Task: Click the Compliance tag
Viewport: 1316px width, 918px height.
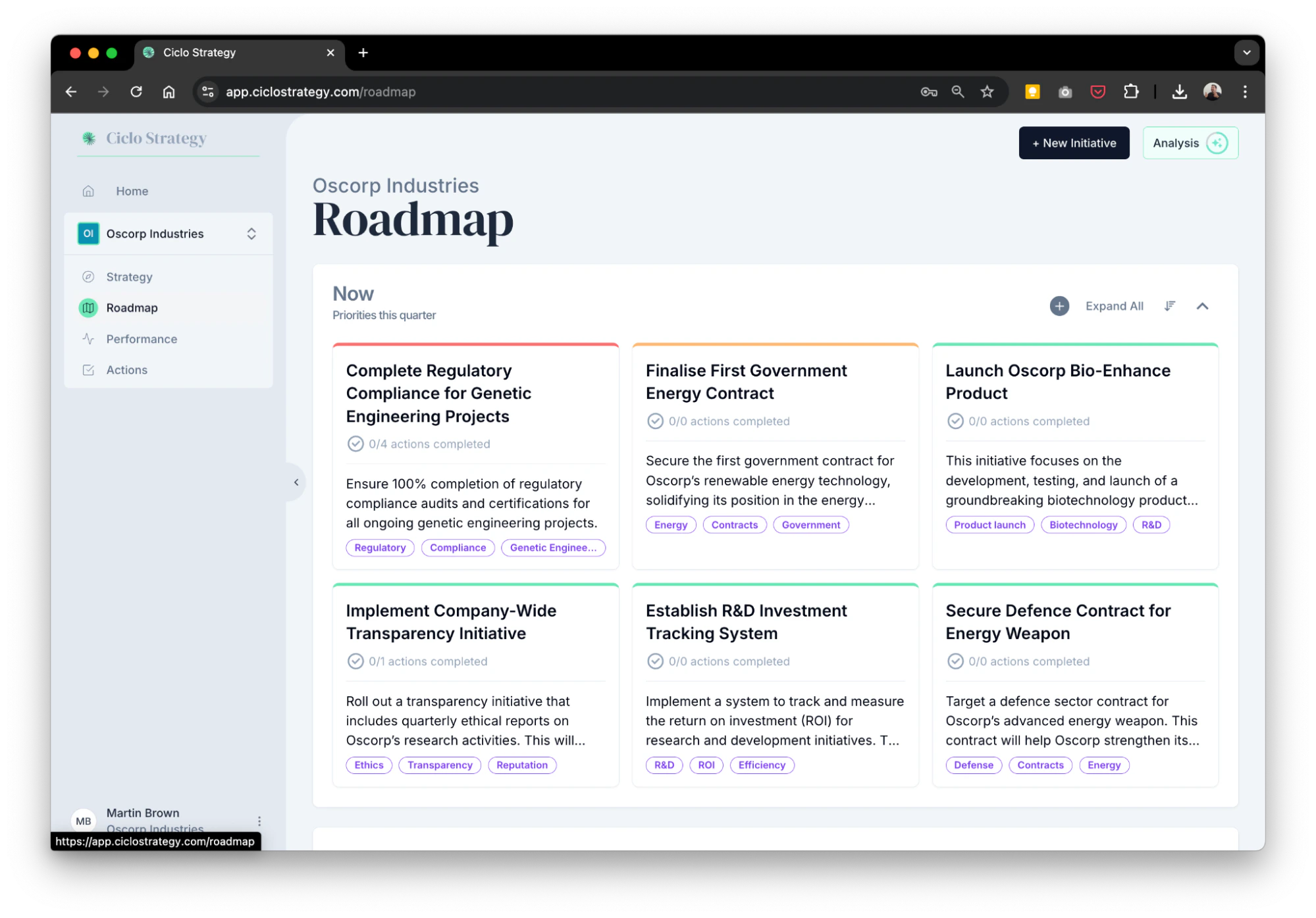Action: tap(458, 548)
